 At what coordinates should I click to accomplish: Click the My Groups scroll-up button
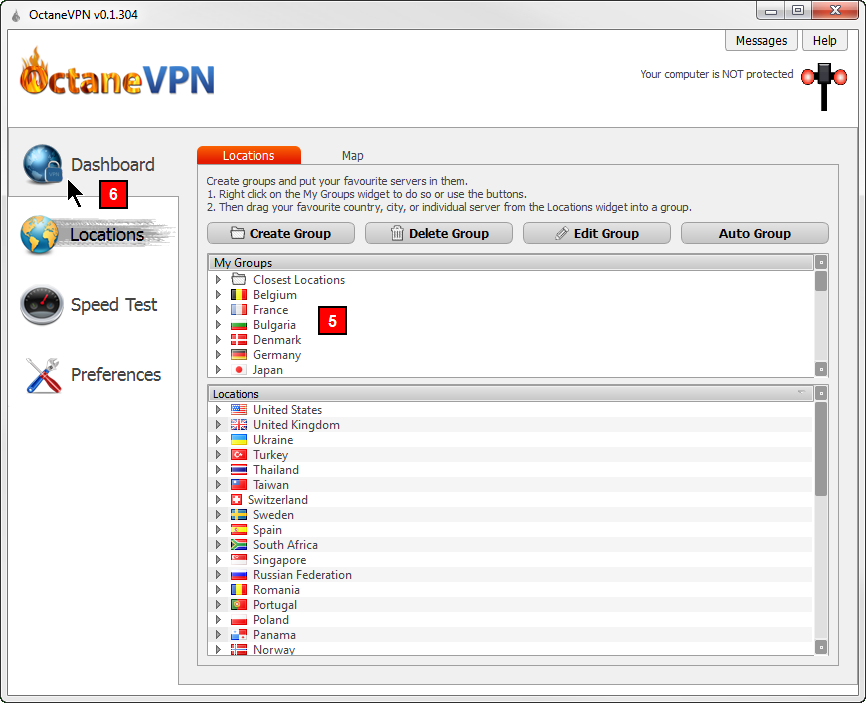pos(821,262)
